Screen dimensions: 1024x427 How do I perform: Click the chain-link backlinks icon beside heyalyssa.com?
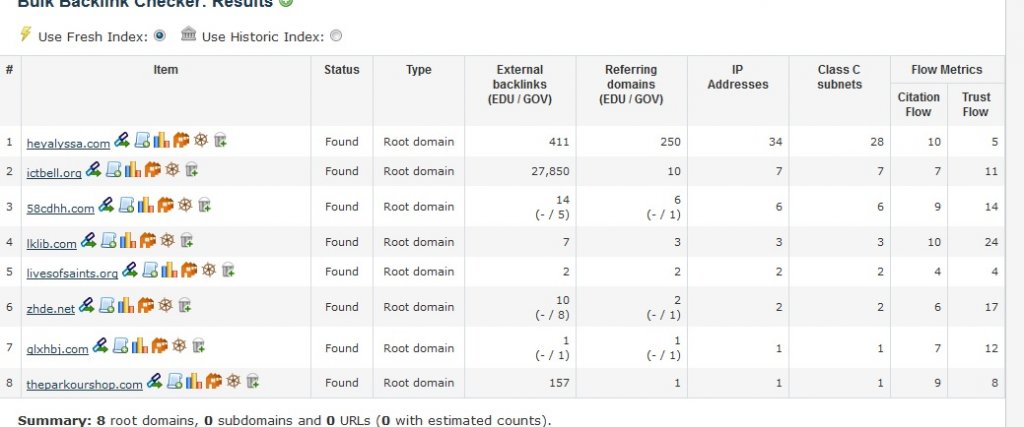pos(121,140)
